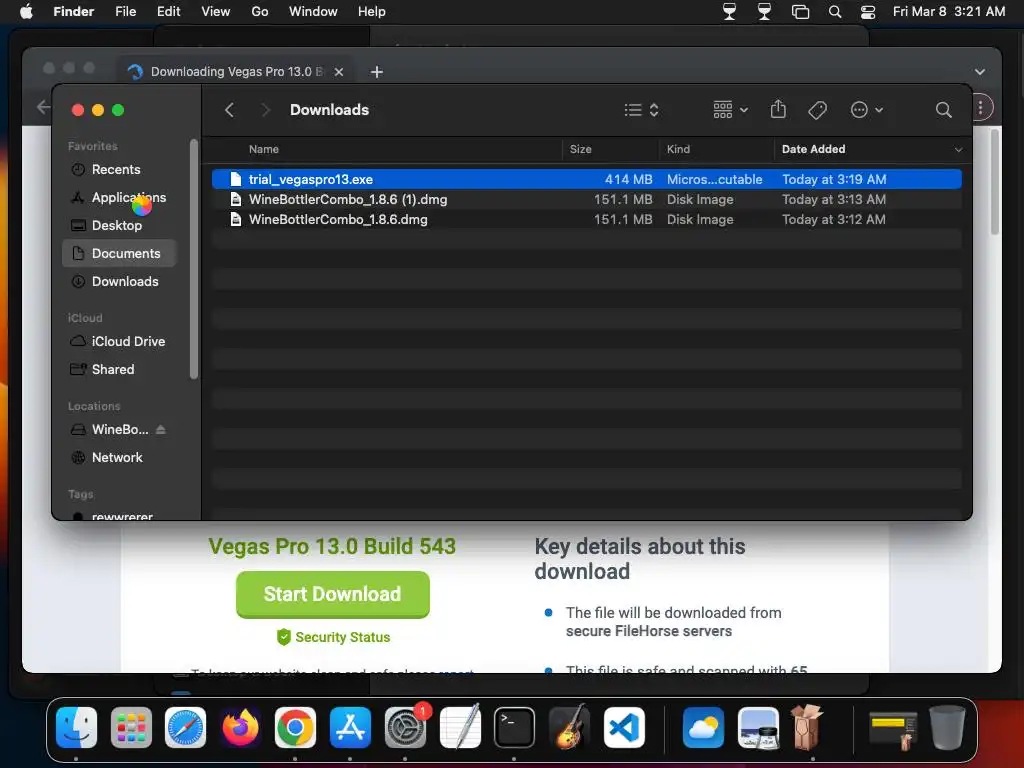The image size is (1024, 768).
Task: Close the Downloading Vegas Pro browser tab
Action: pos(339,72)
